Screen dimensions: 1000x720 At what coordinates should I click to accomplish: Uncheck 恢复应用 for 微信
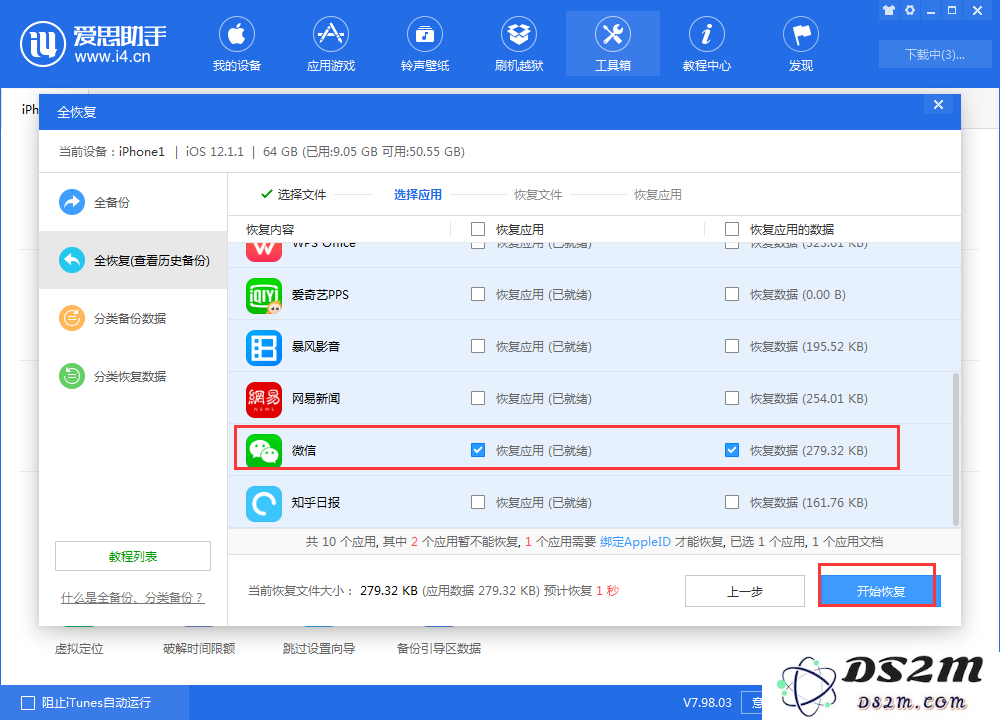[478, 450]
